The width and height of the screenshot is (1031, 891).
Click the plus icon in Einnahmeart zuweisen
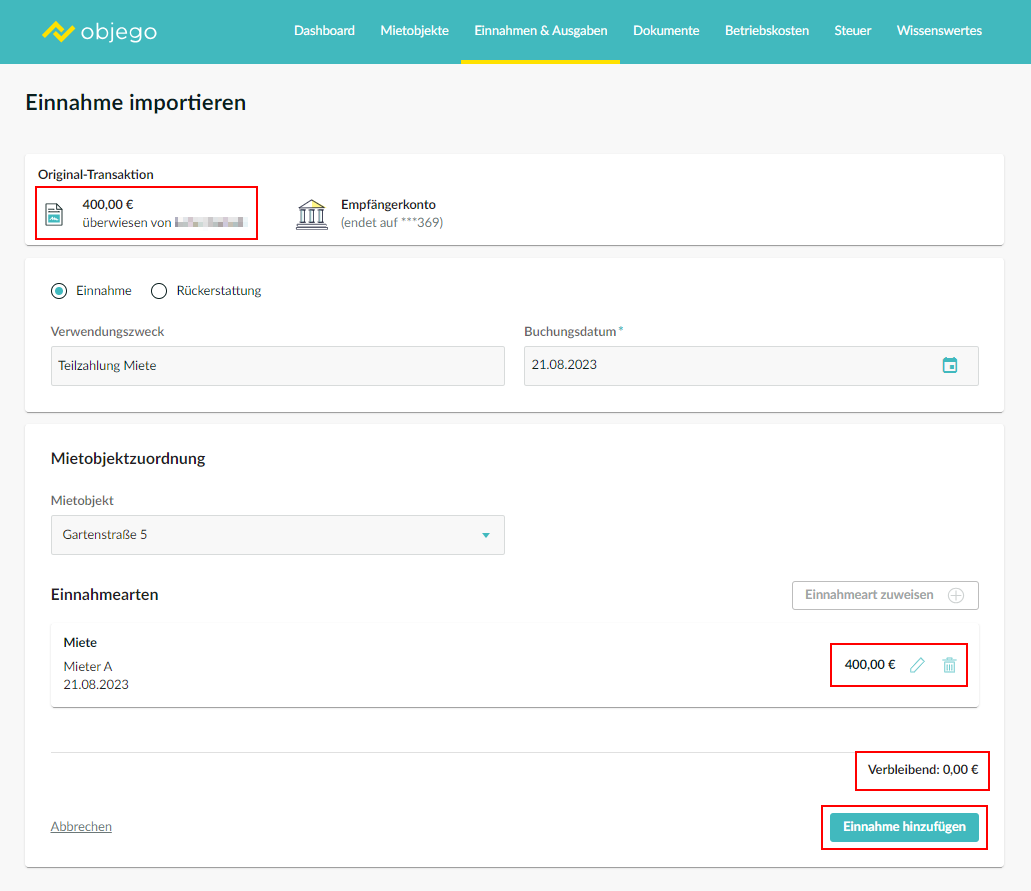coord(956,595)
